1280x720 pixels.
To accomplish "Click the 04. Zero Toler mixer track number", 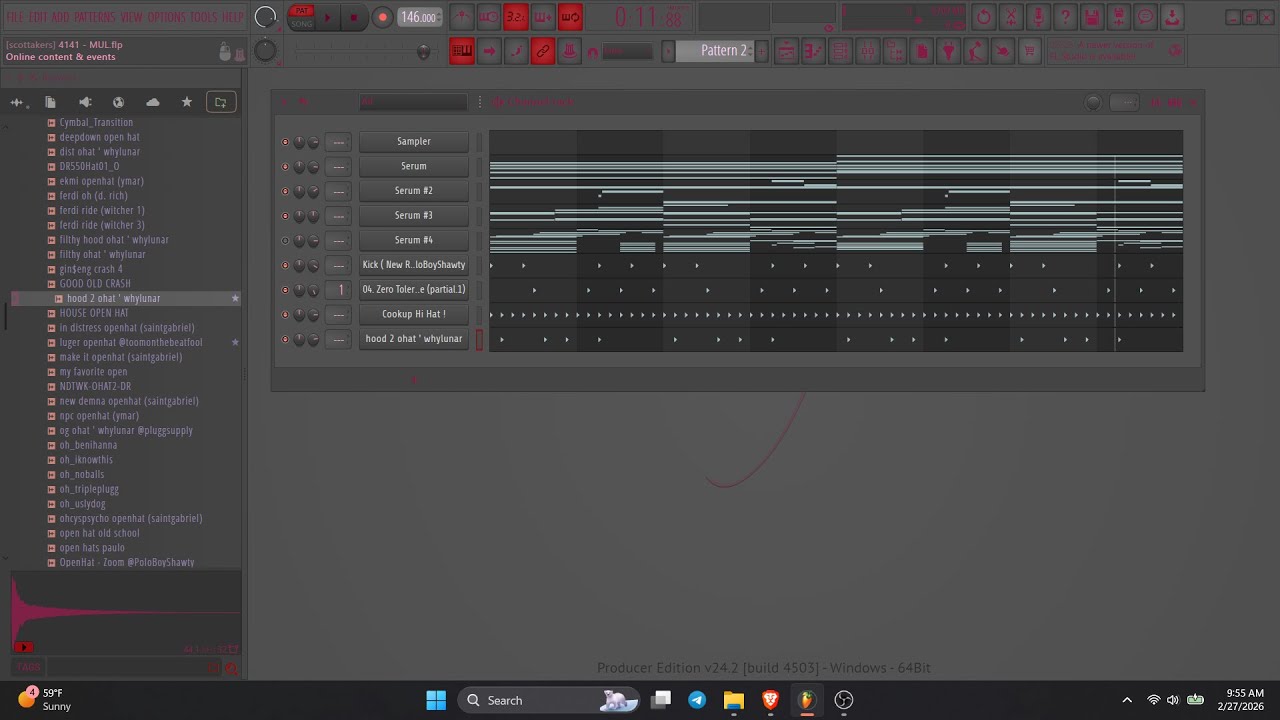I will click(x=339, y=290).
